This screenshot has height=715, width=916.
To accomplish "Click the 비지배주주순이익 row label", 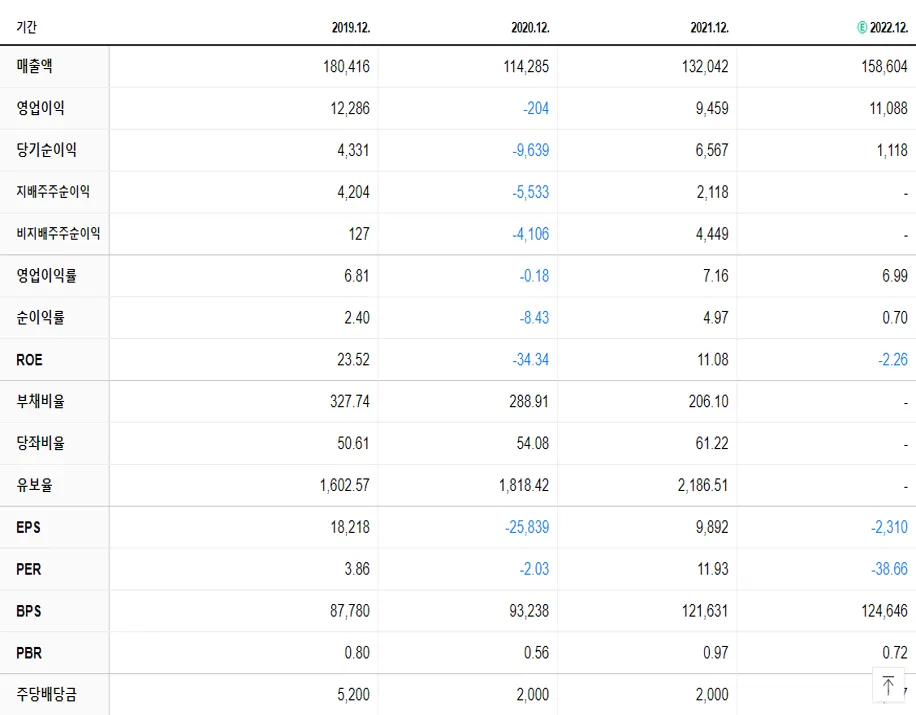I will click(58, 234).
